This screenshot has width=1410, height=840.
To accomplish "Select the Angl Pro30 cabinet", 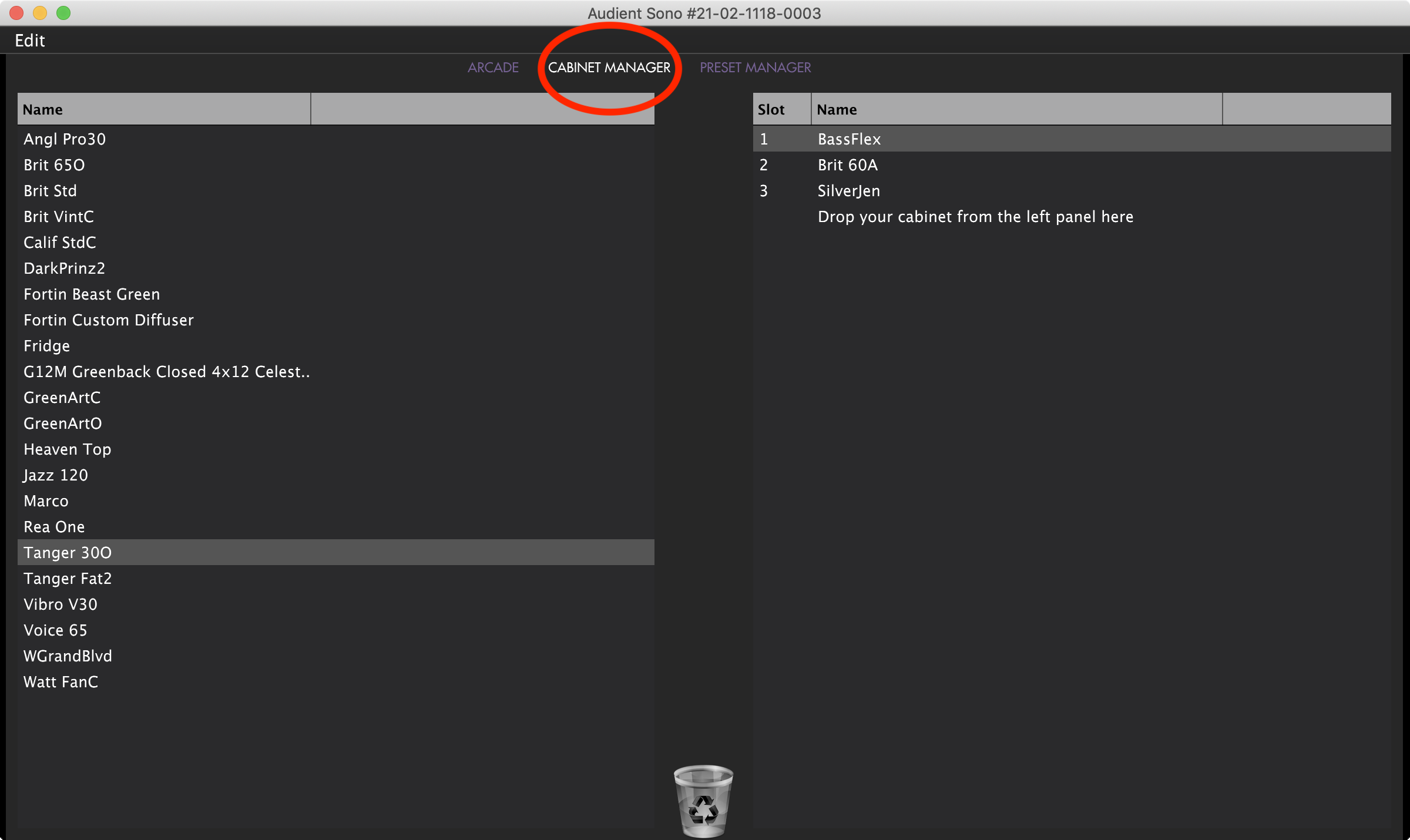I will pyautogui.click(x=65, y=139).
